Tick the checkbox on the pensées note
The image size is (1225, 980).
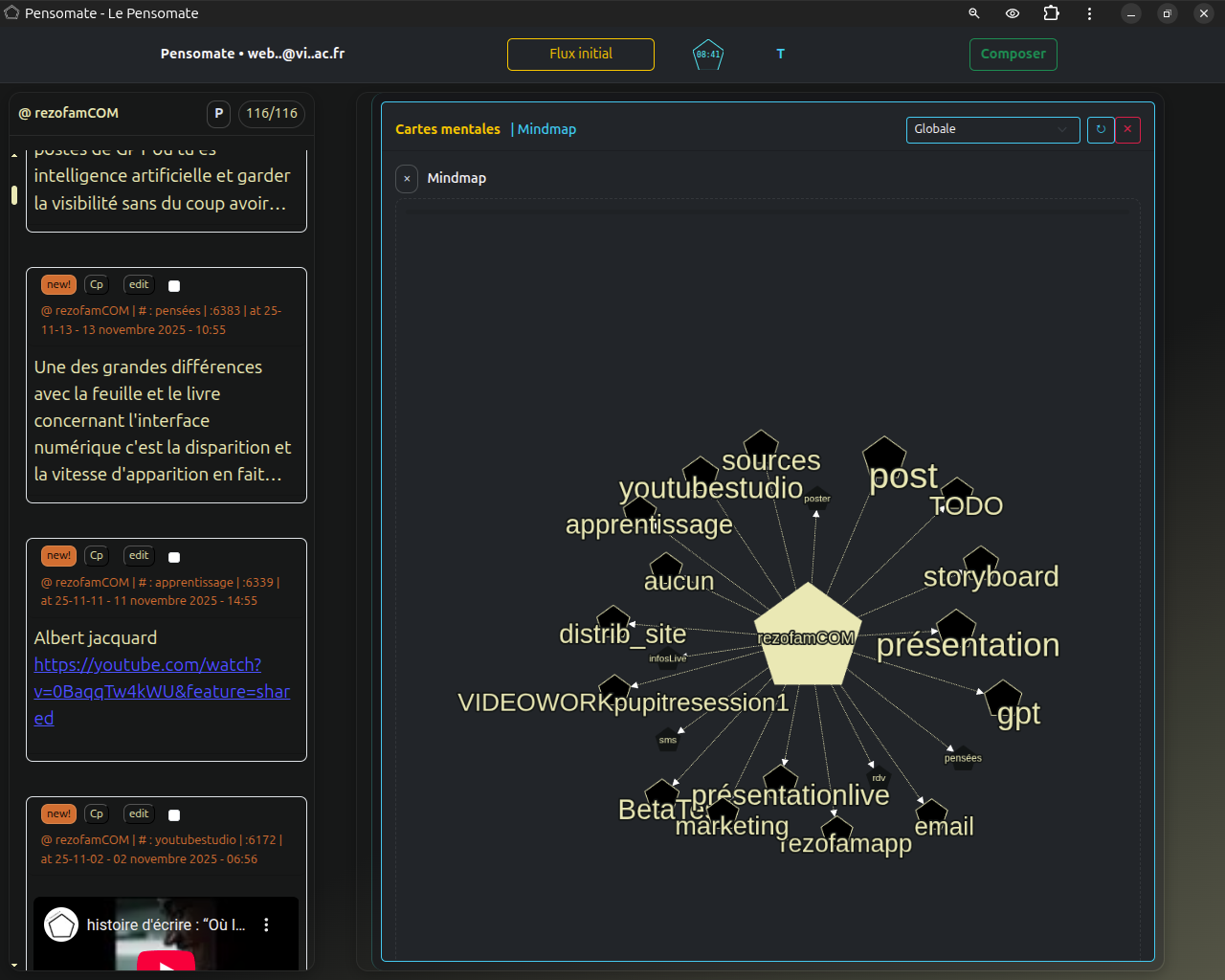(x=174, y=286)
